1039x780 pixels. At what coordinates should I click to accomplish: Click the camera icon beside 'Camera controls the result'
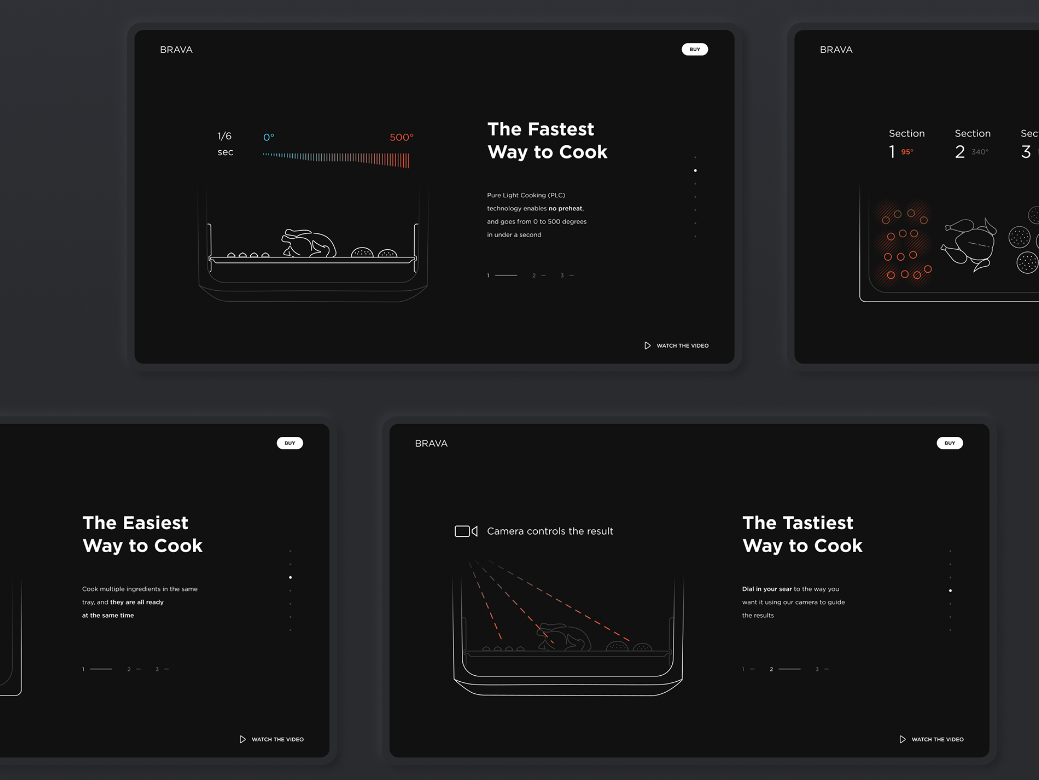(x=466, y=531)
